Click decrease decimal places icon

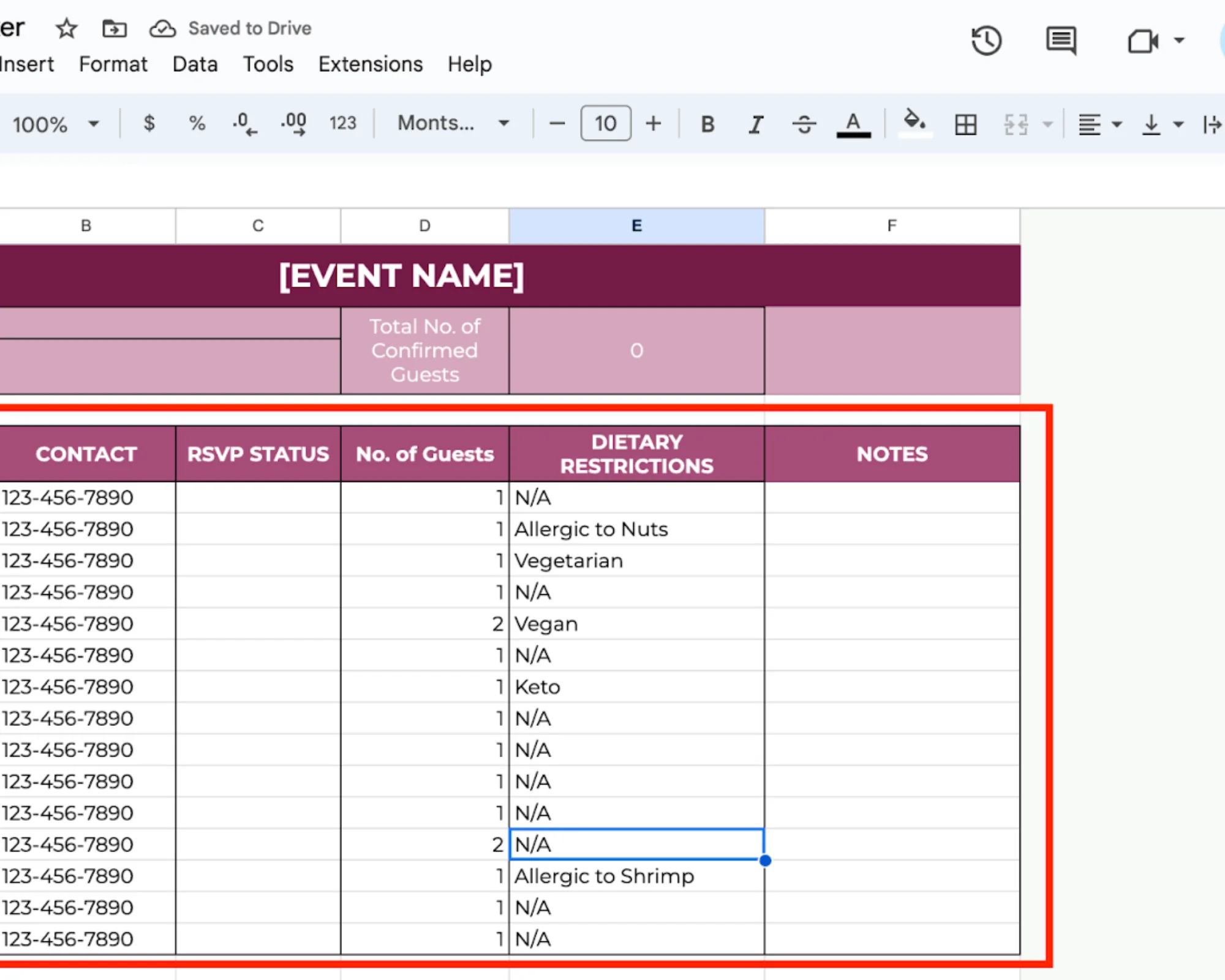(244, 124)
